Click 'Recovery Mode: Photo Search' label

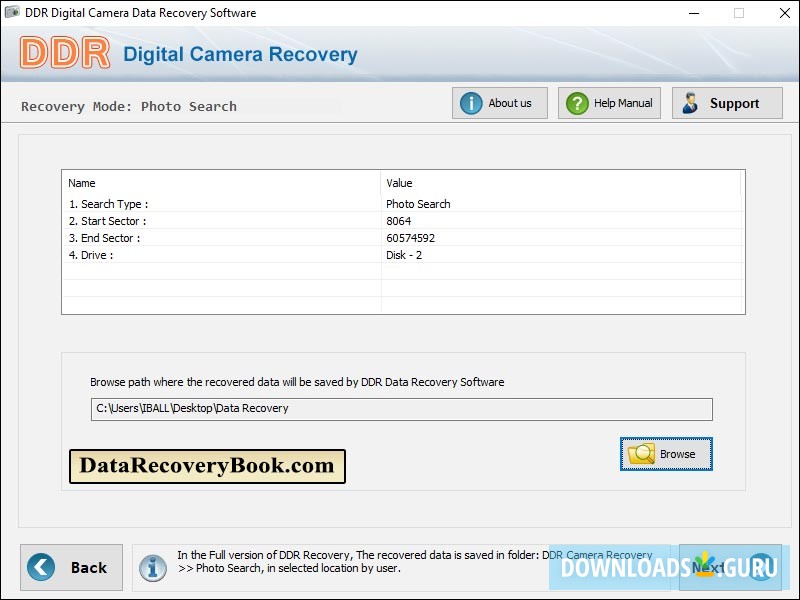[x=129, y=107]
